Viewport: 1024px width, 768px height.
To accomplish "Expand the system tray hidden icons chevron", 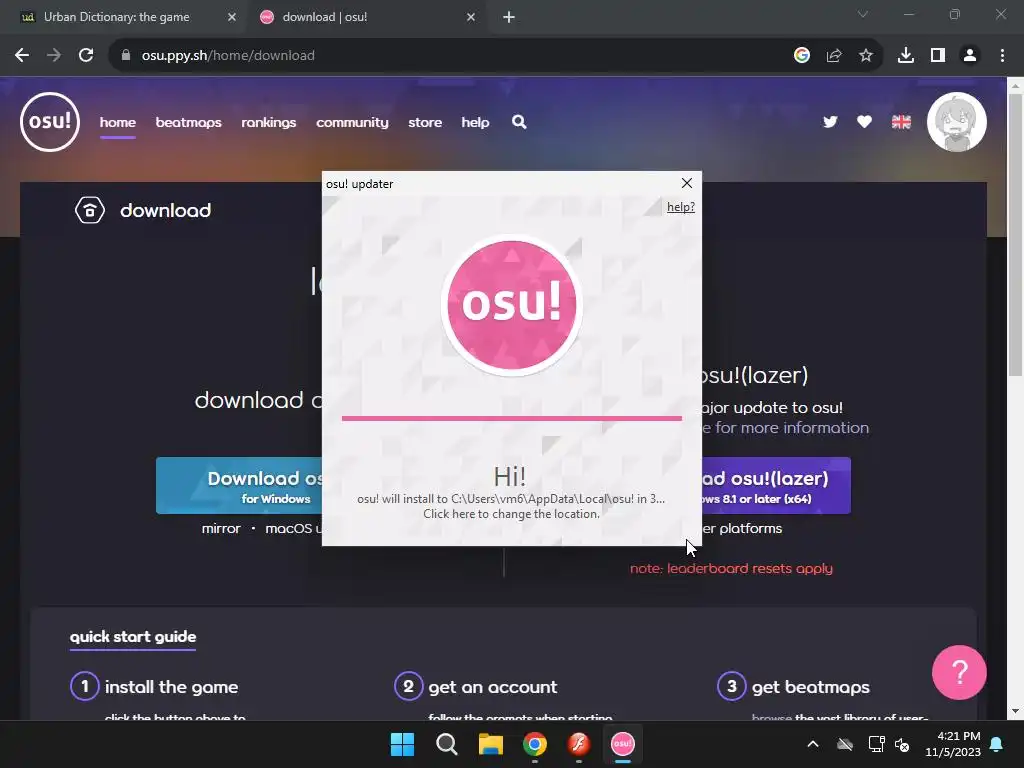I will point(813,744).
